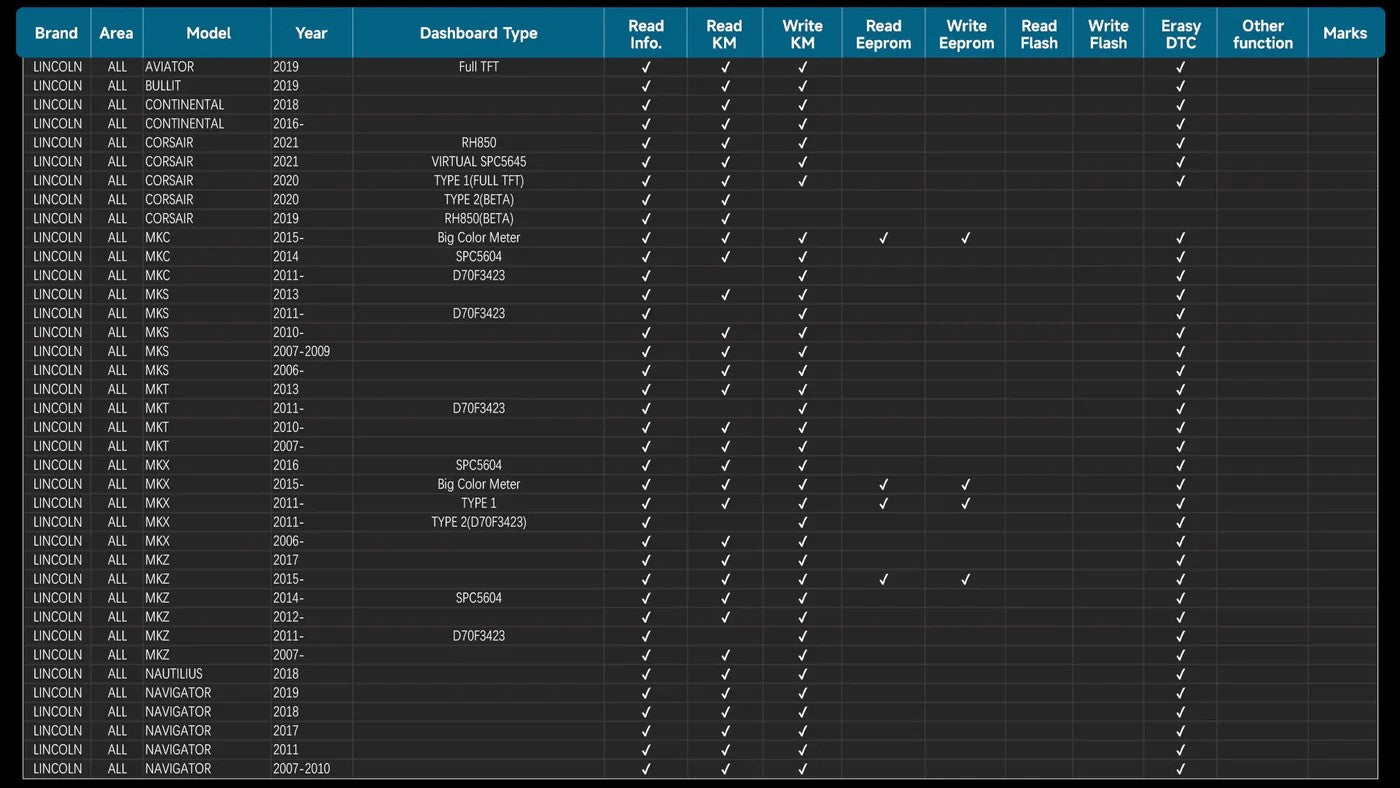Click the Write Eeprom checkmark for MKX Big Color Meter
This screenshot has width=1400, height=788.
coord(966,485)
